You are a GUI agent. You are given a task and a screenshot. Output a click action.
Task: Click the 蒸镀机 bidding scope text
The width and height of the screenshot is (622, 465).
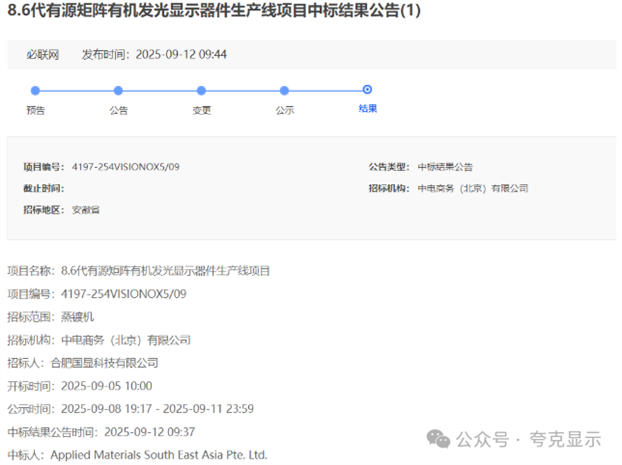coord(78,317)
